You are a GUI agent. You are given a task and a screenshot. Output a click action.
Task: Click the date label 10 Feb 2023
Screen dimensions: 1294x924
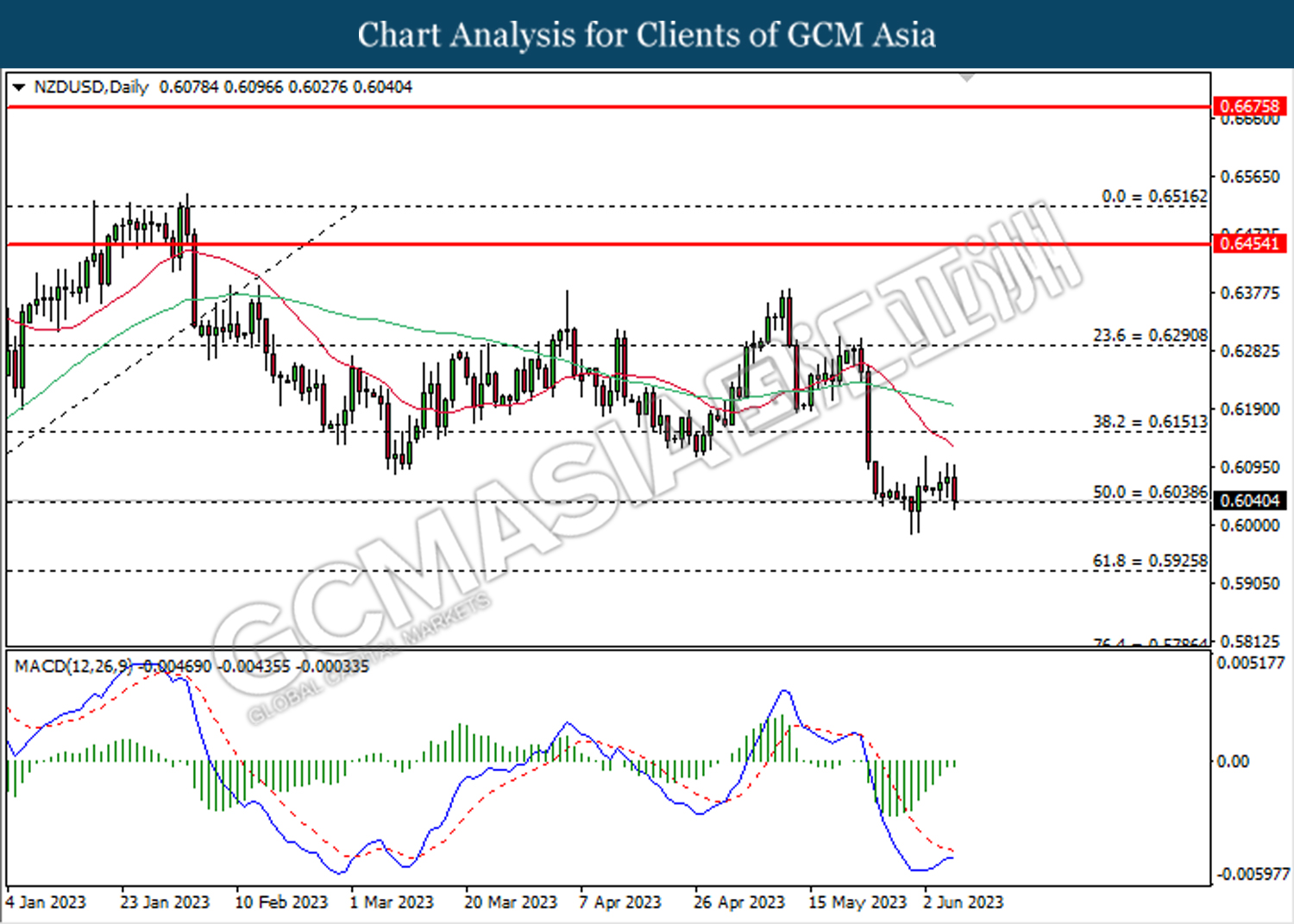click(x=281, y=902)
